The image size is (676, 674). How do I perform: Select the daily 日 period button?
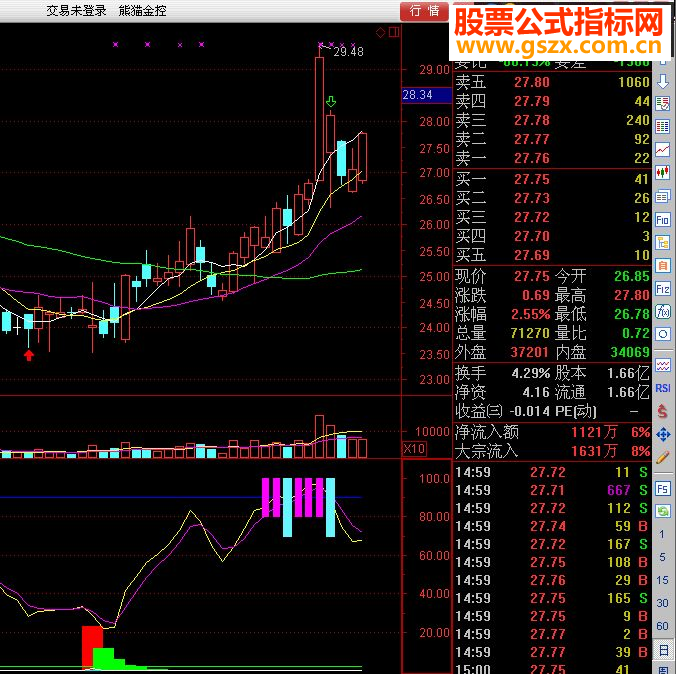[x=663, y=649]
